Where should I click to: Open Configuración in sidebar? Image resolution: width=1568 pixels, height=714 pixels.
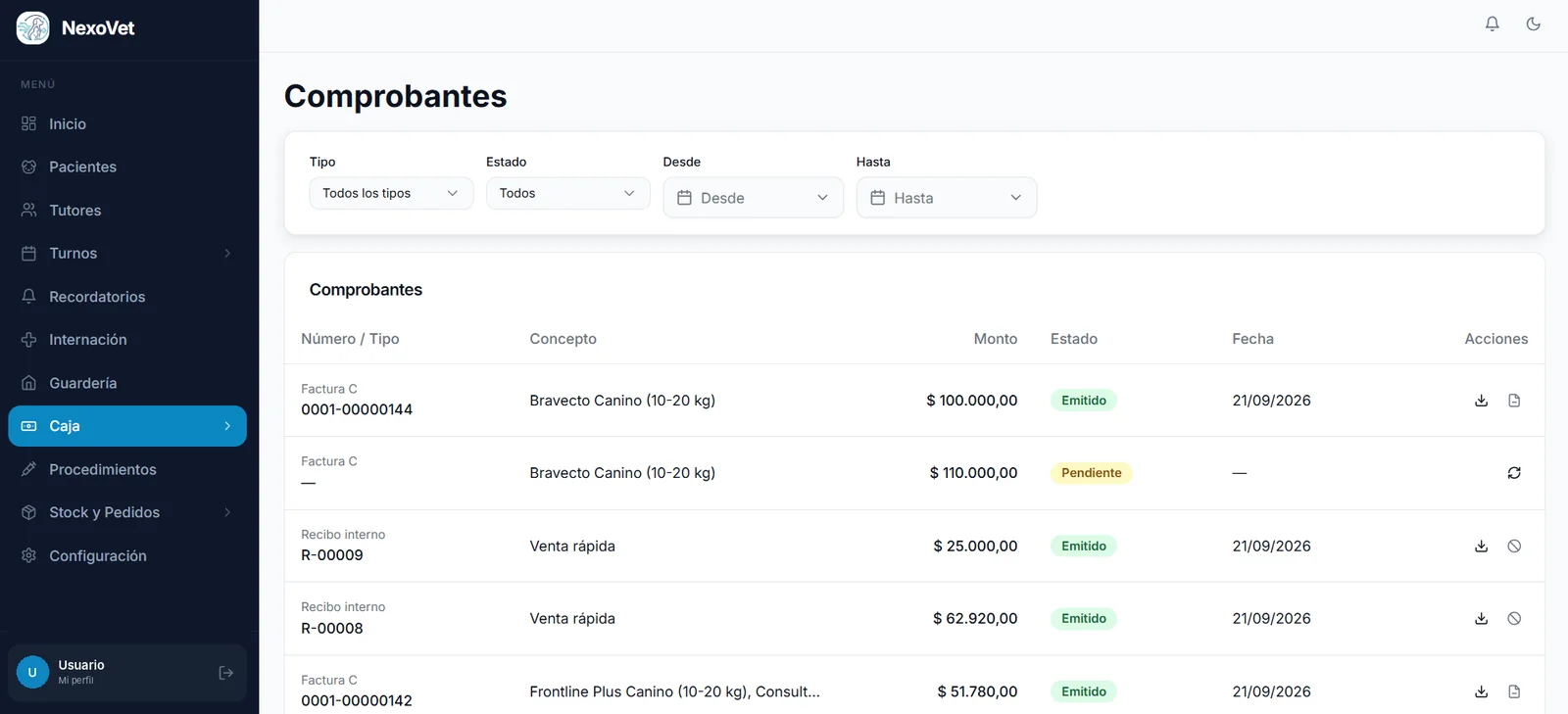(x=127, y=555)
